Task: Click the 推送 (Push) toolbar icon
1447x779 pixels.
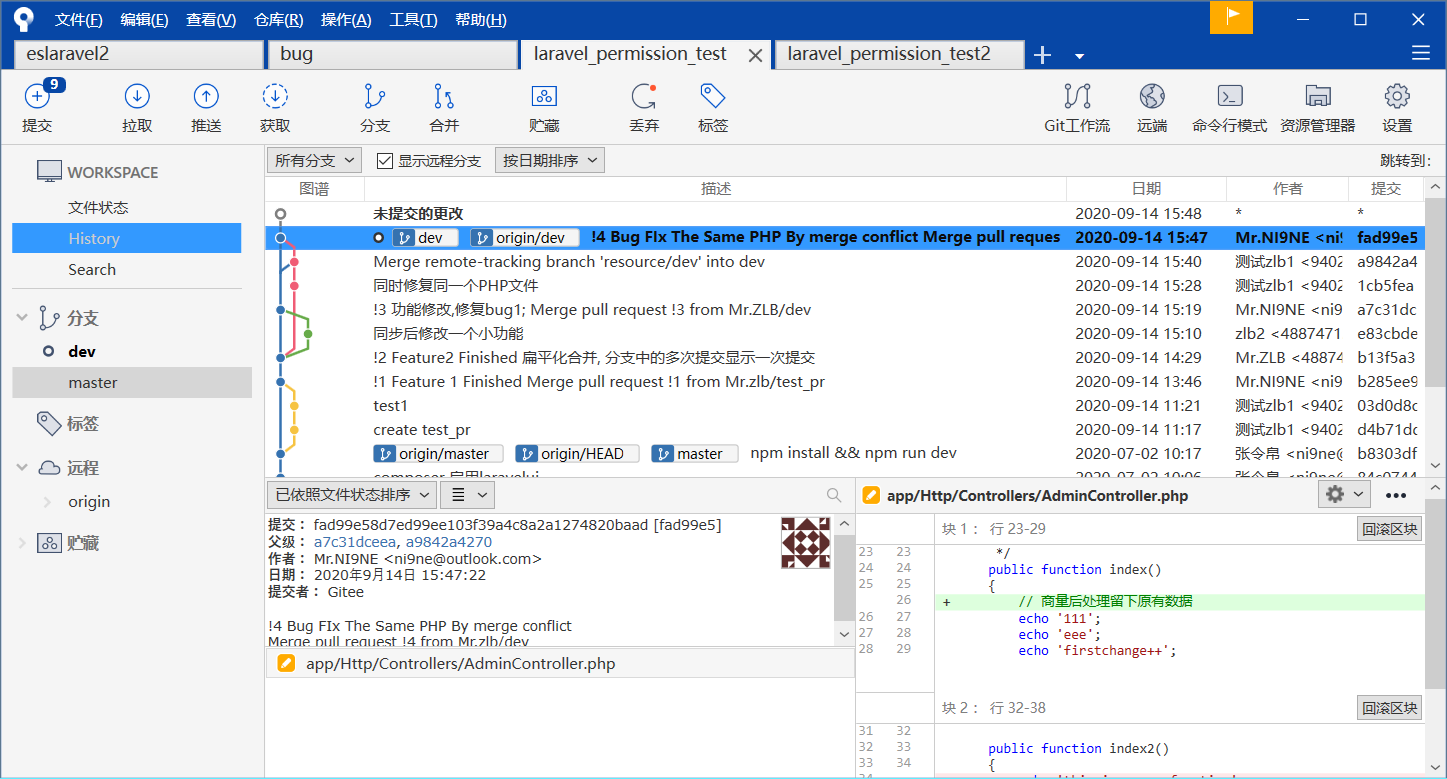Action: (x=206, y=97)
